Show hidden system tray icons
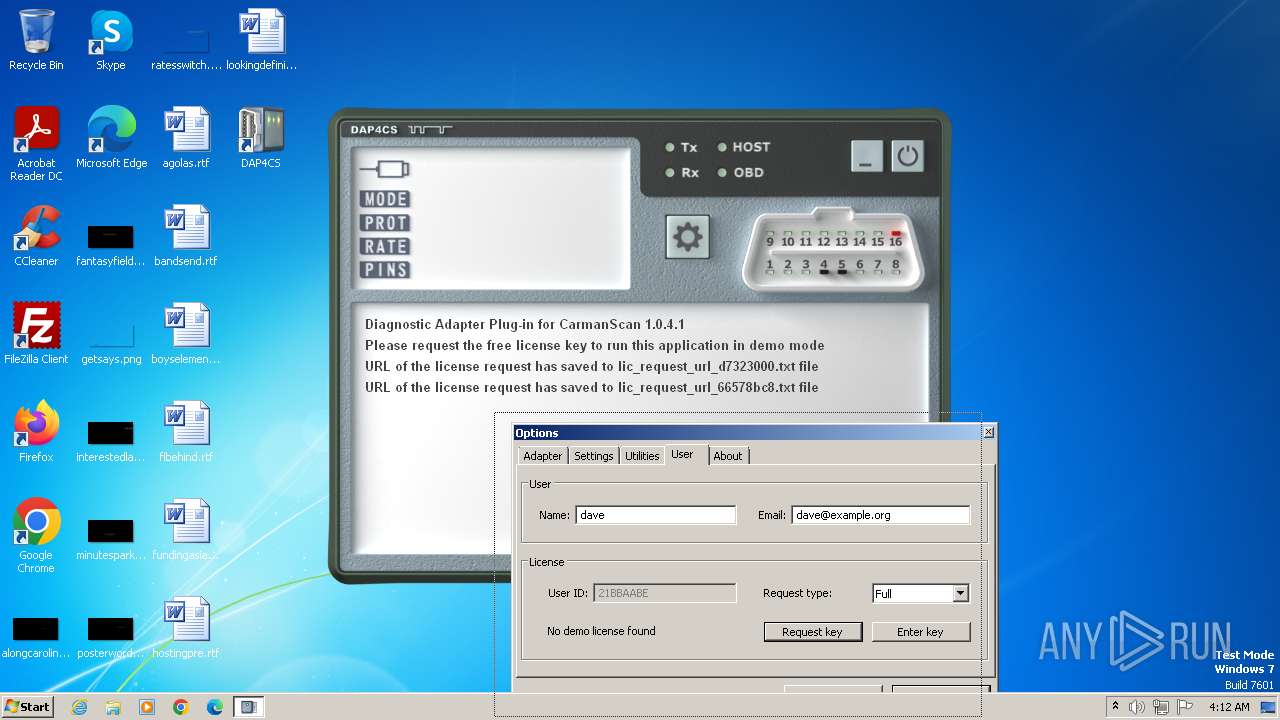The height and width of the screenshot is (720, 1280). click(x=1115, y=707)
